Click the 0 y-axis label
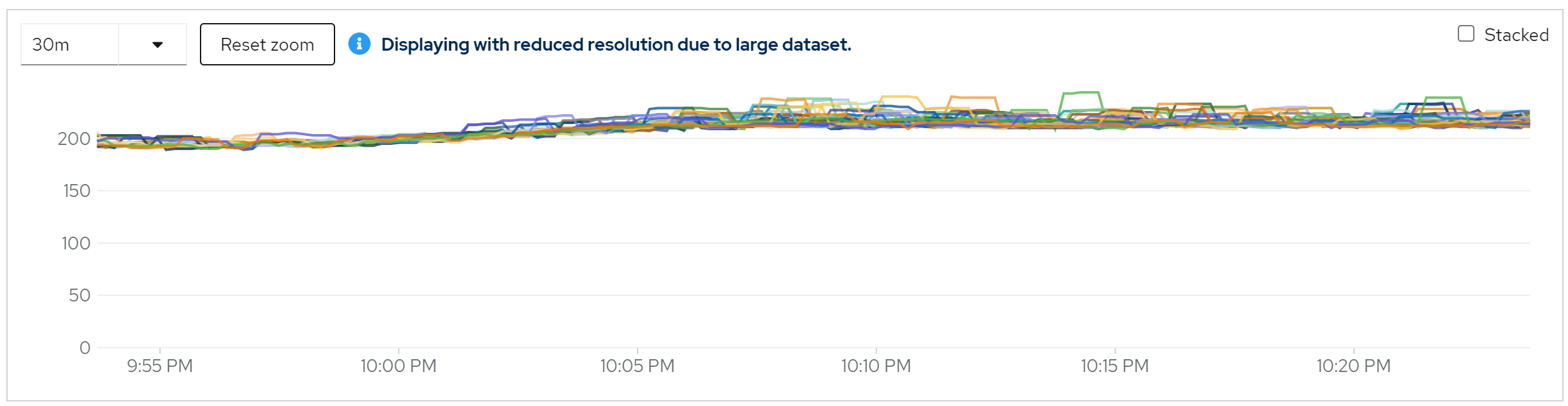 85,348
